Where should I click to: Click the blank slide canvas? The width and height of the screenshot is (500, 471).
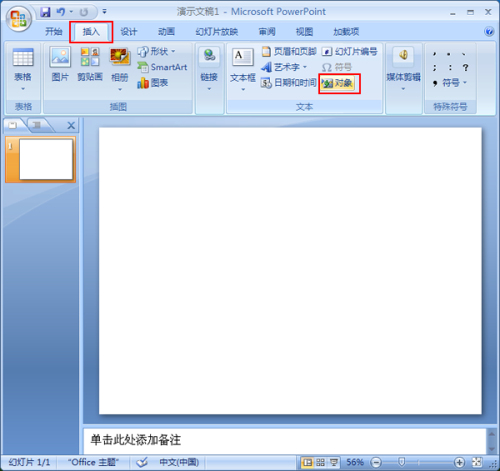tap(290, 271)
